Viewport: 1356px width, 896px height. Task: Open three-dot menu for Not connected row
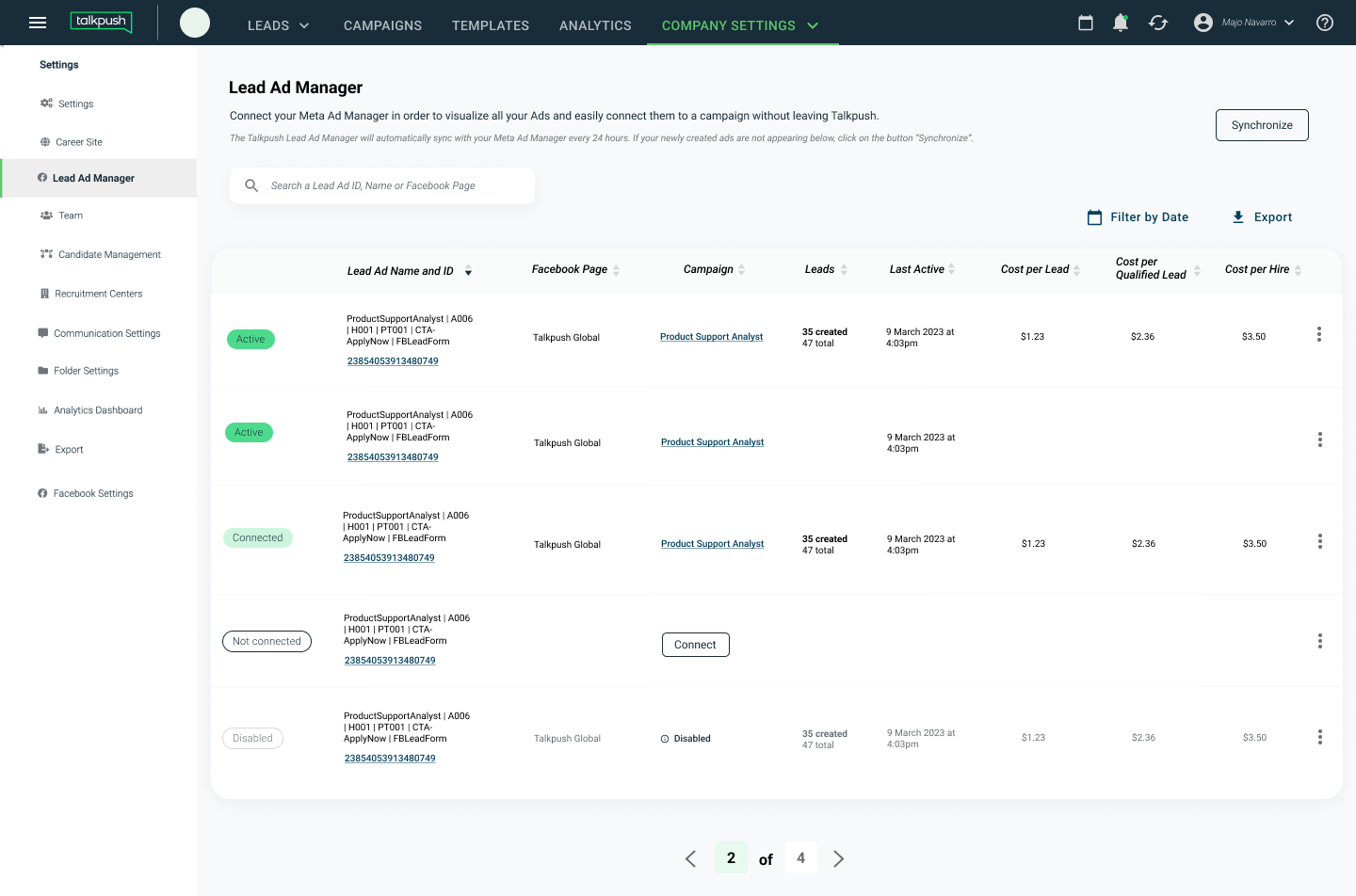pyautogui.click(x=1320, y=641)
